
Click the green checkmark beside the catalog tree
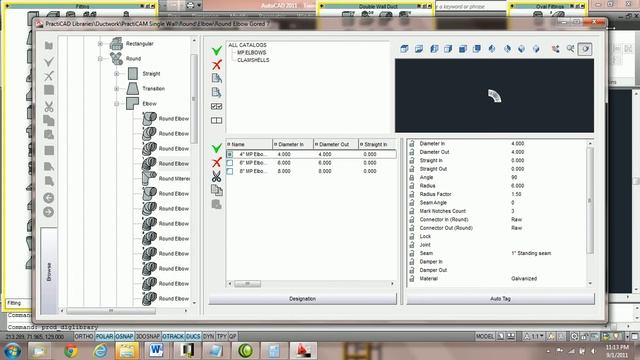(217, 51)
